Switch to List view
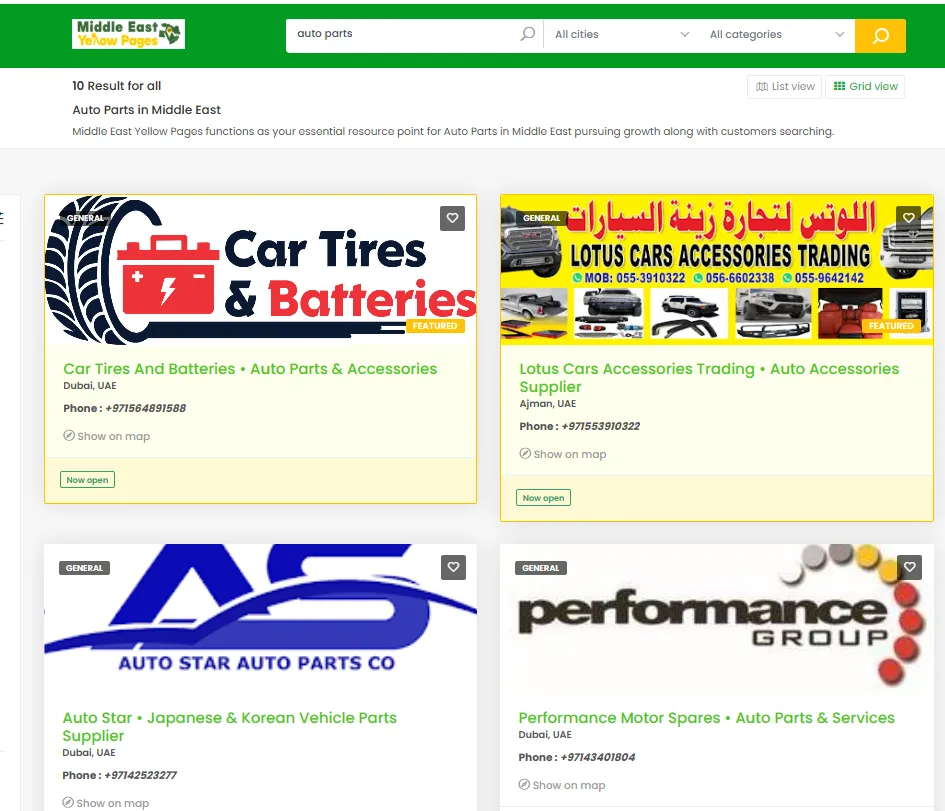This screenshot has height=811, width=945. (785, 87)
